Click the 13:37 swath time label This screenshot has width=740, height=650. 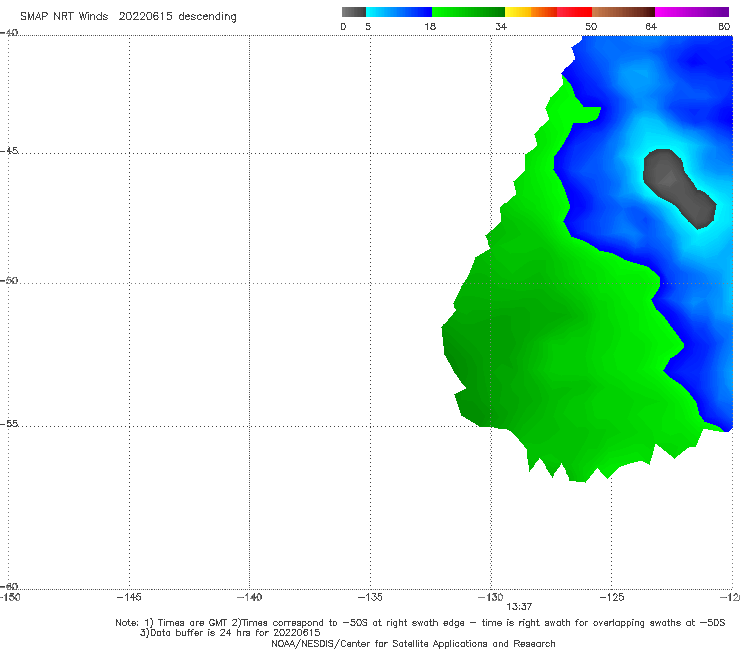coord(519,607)
